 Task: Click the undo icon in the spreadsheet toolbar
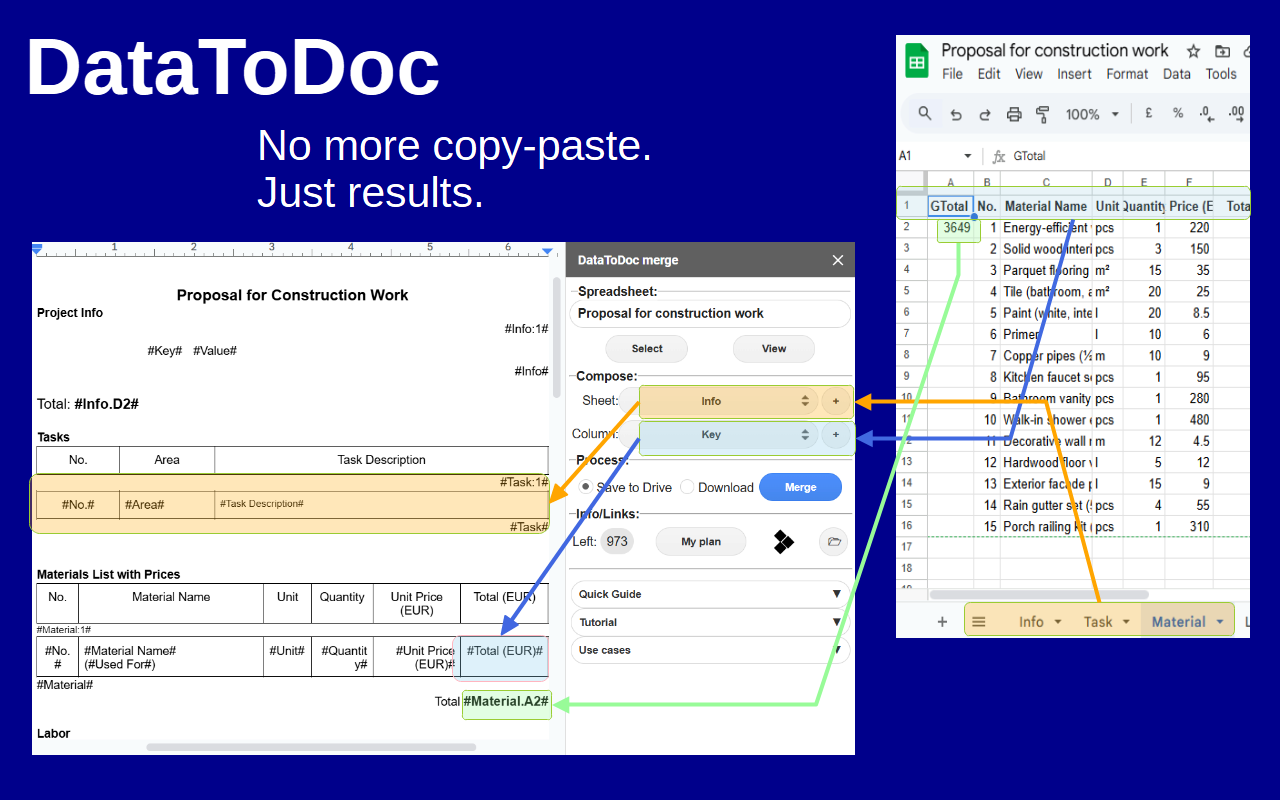coord(955,113)
